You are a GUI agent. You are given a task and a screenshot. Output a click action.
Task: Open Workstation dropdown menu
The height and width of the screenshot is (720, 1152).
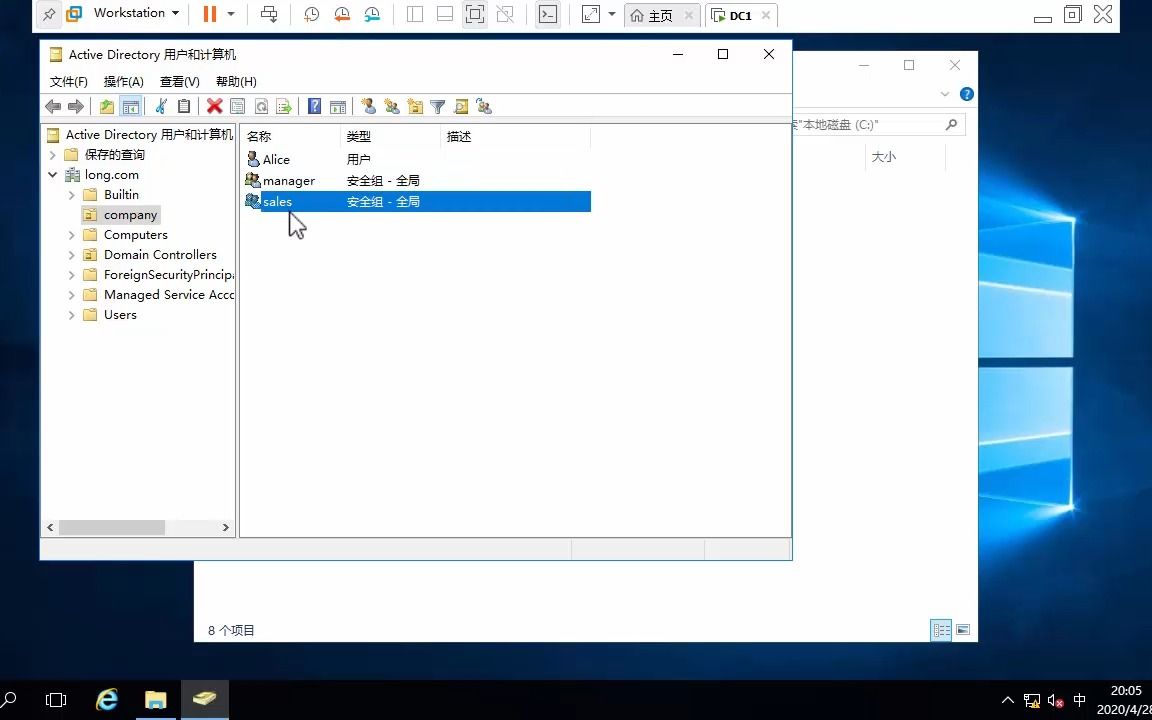(137, 13)
